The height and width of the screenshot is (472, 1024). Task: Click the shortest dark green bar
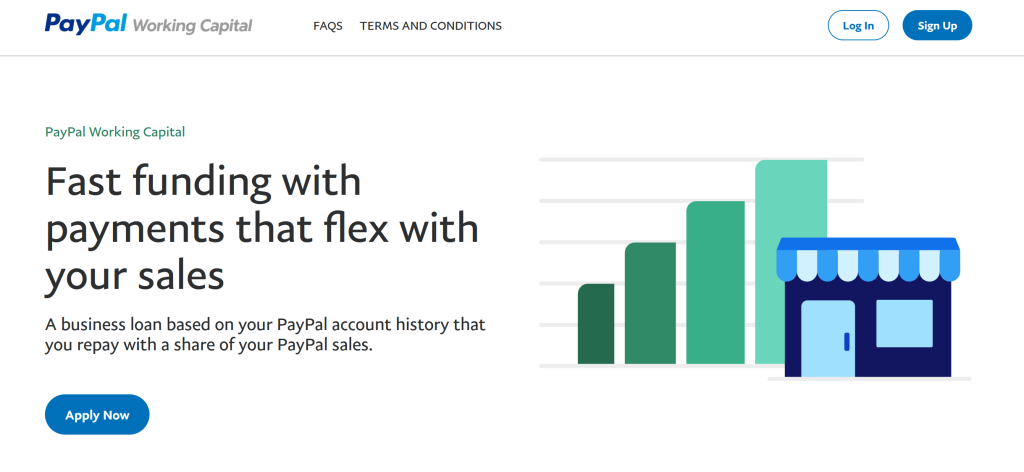coord(596,324)
